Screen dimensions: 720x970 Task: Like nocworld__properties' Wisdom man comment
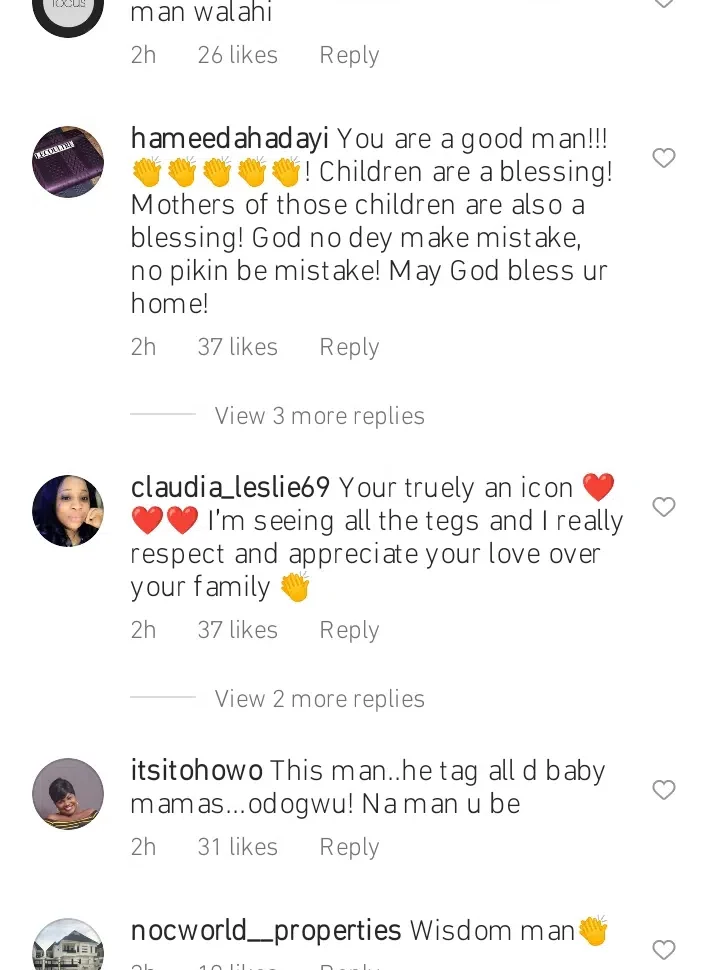pyautogui.click(x=664, y=949)
